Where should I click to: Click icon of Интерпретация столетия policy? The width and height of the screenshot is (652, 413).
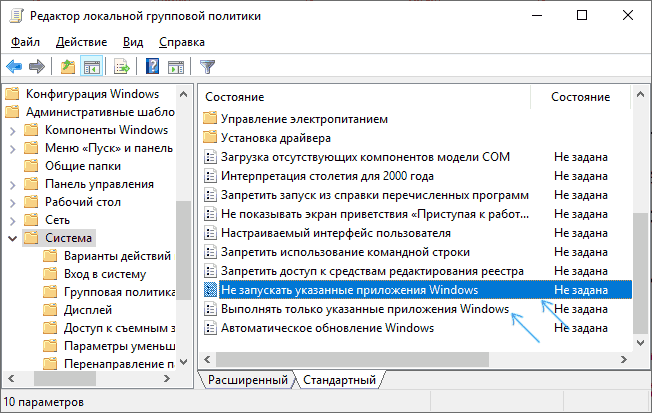[x=210, y=176]
